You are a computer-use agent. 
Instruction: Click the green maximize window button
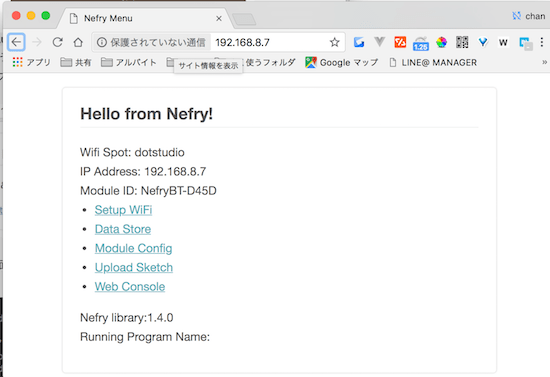click(x=46, y=15)
